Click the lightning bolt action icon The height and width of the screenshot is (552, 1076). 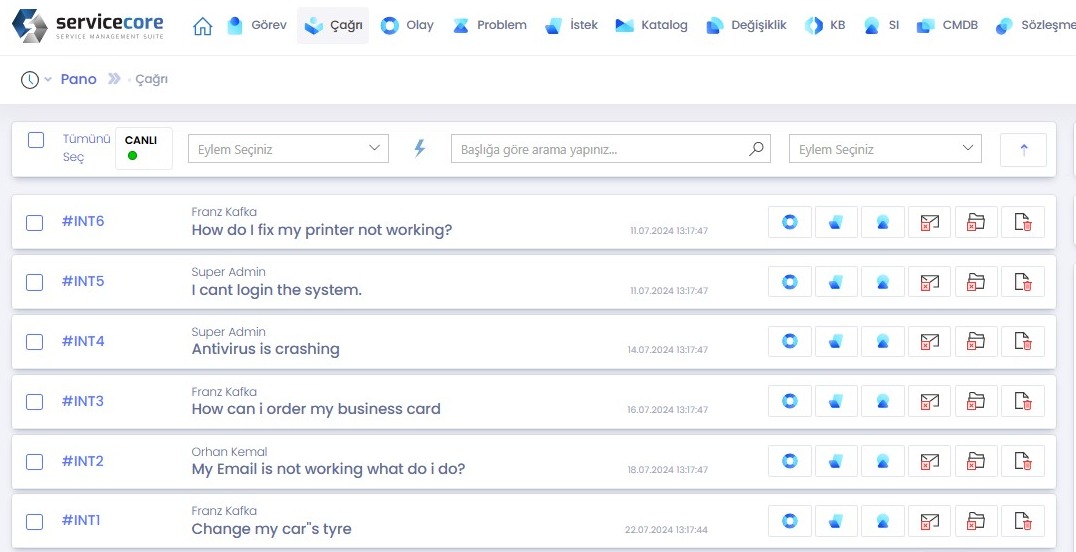[420, 149]
